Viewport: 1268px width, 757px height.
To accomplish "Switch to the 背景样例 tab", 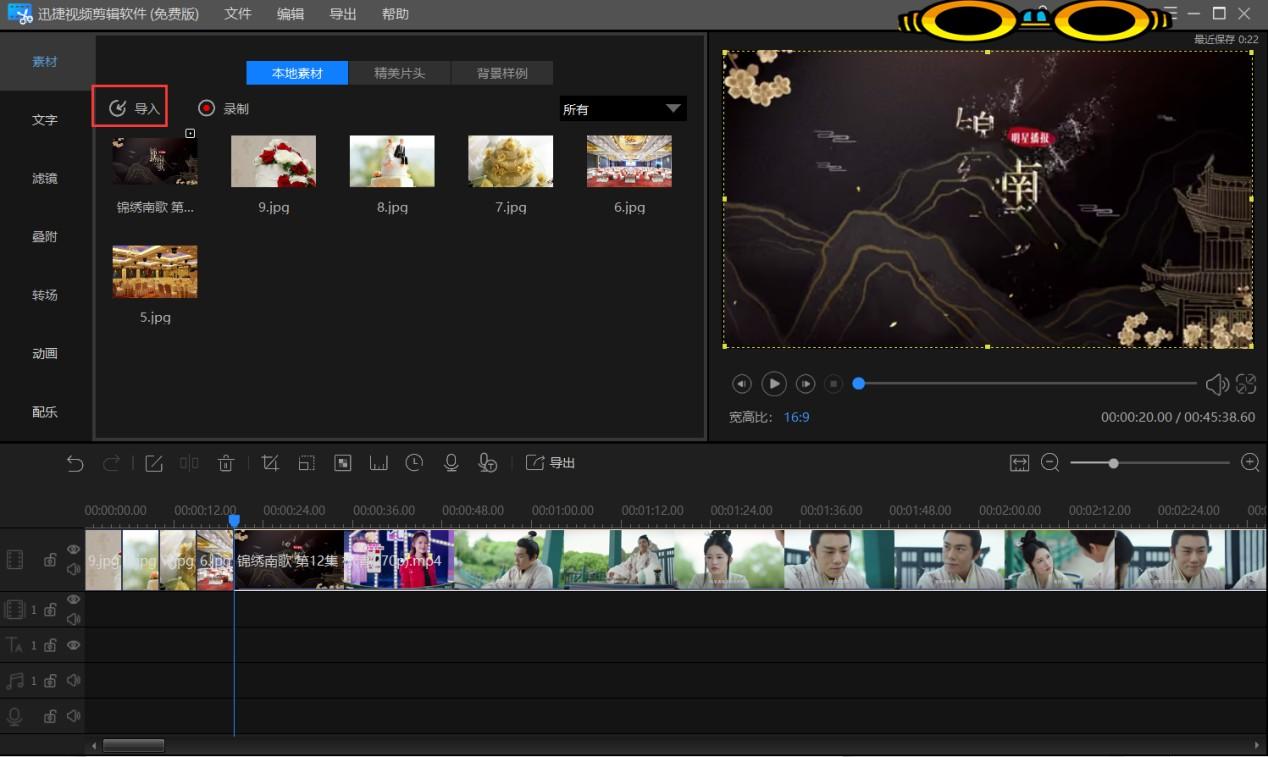I will point(502,73).
